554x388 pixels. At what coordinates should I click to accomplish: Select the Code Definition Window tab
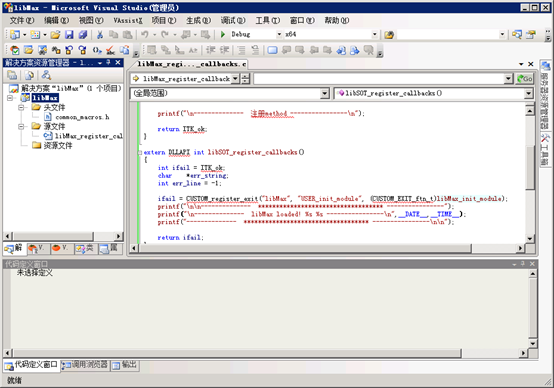(x=31, y=365)
